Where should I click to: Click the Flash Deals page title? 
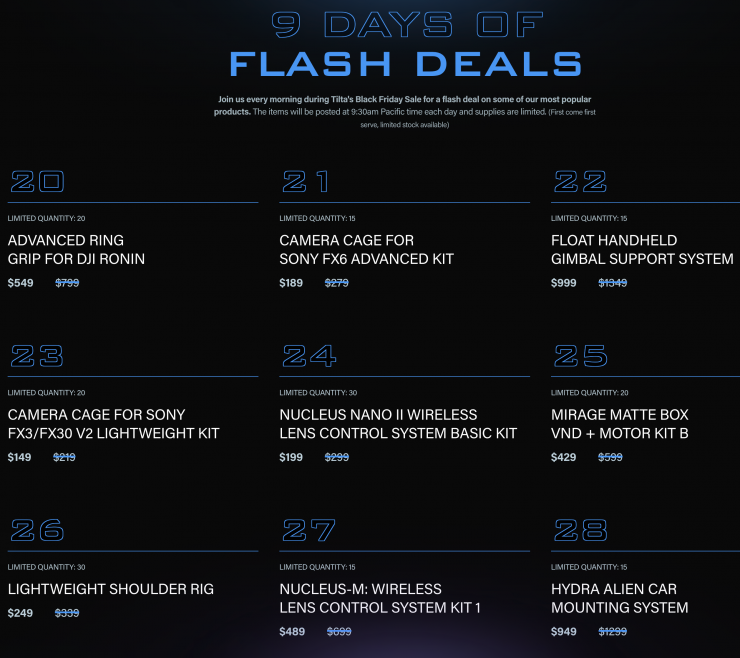point(405,64)
